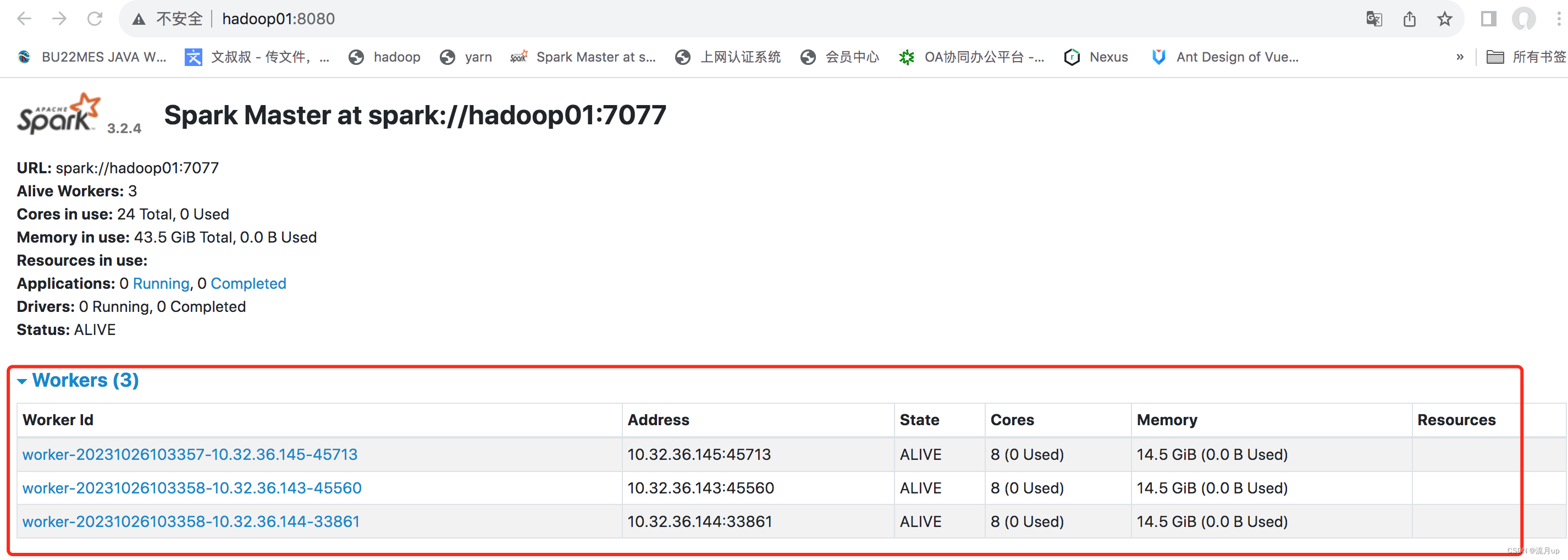
Task: Click the Alive Workers: 3 line
Action: (x=77, y=191)
